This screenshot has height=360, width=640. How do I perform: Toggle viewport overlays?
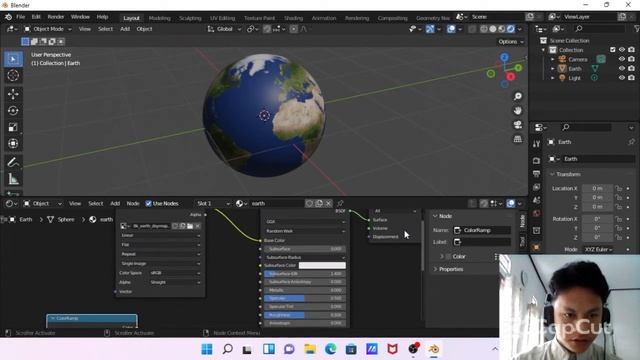point(451,29)
